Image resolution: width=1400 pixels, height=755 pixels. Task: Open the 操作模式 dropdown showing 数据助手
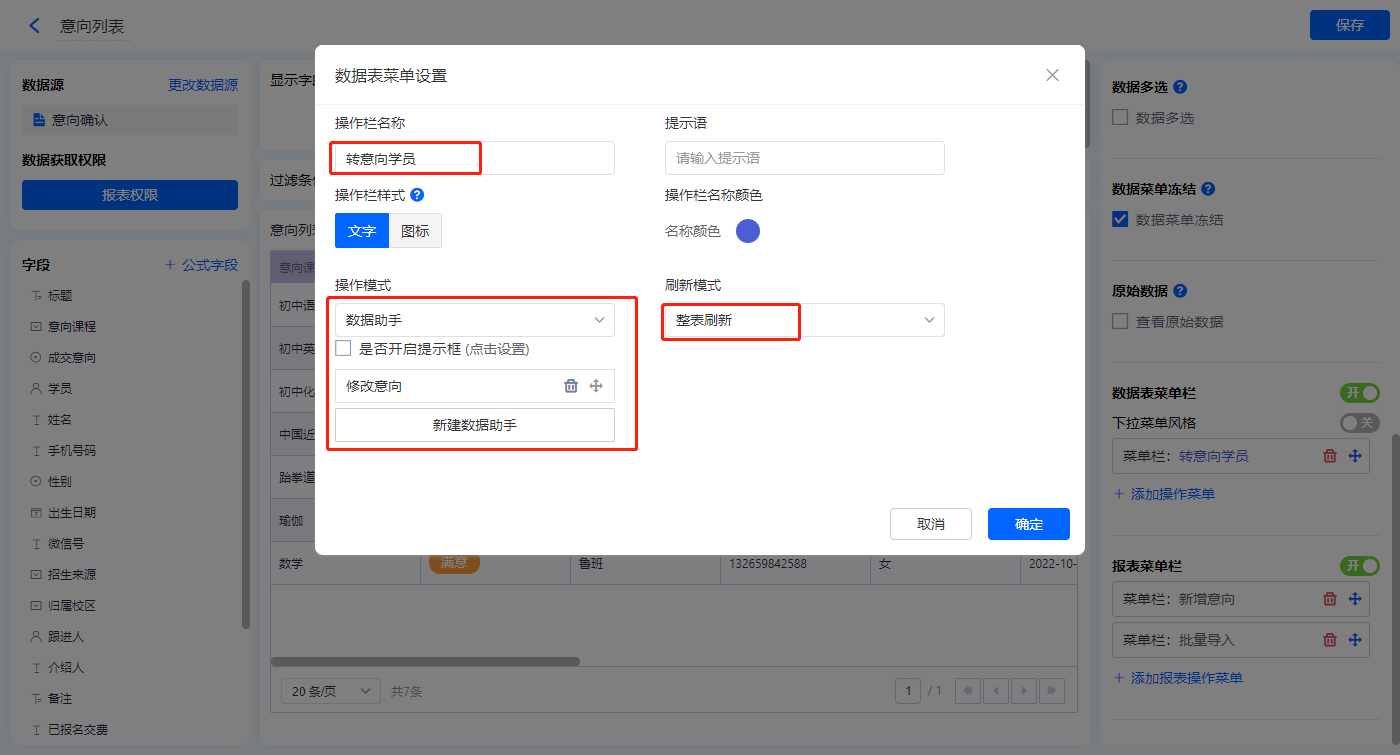(x=474, y=320)
